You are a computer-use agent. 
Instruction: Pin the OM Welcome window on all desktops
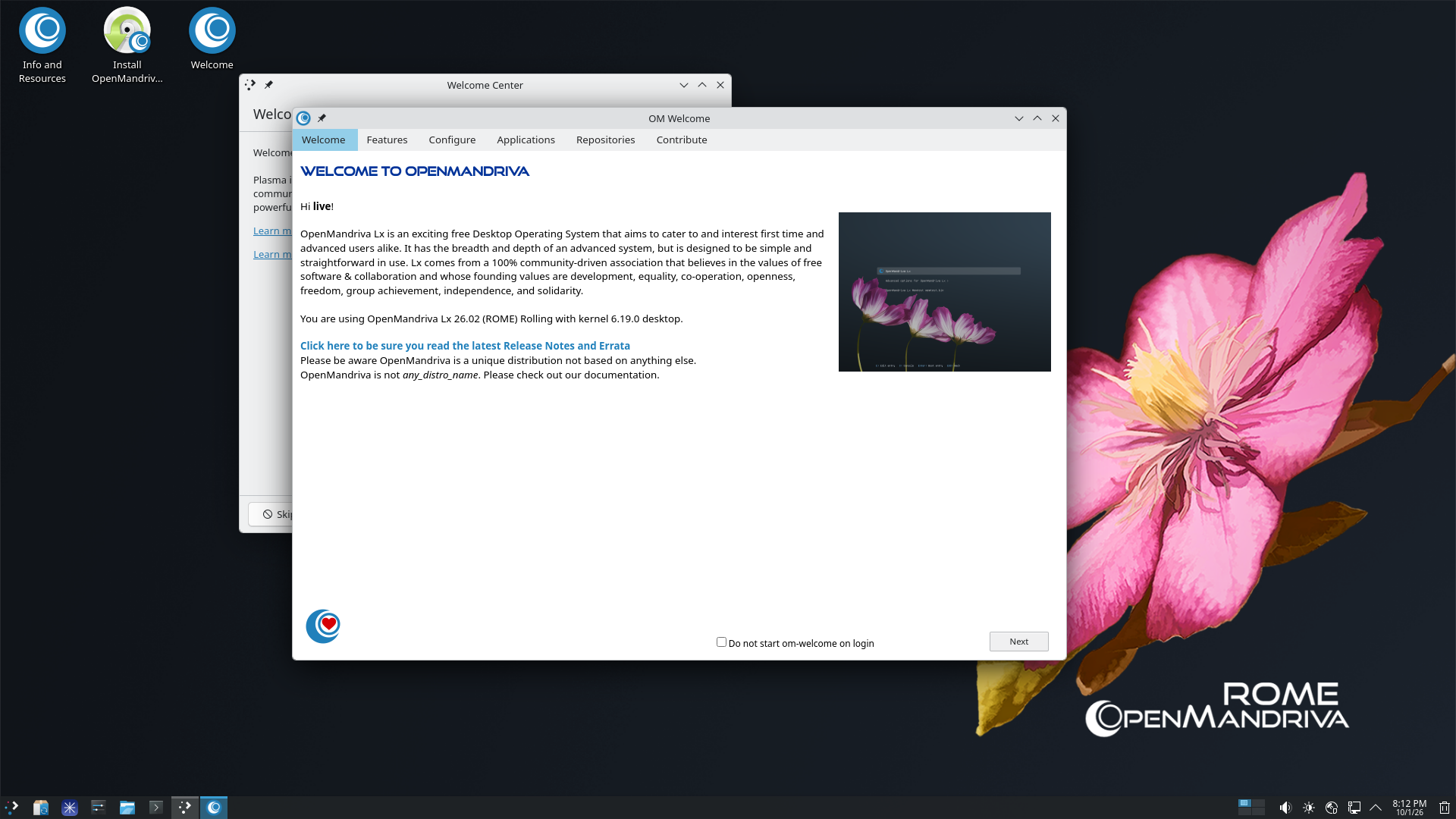point(322,118)
